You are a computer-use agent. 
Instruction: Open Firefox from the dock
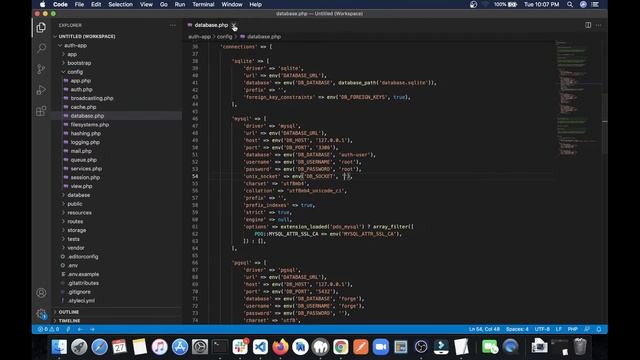(x=280, y=347)
